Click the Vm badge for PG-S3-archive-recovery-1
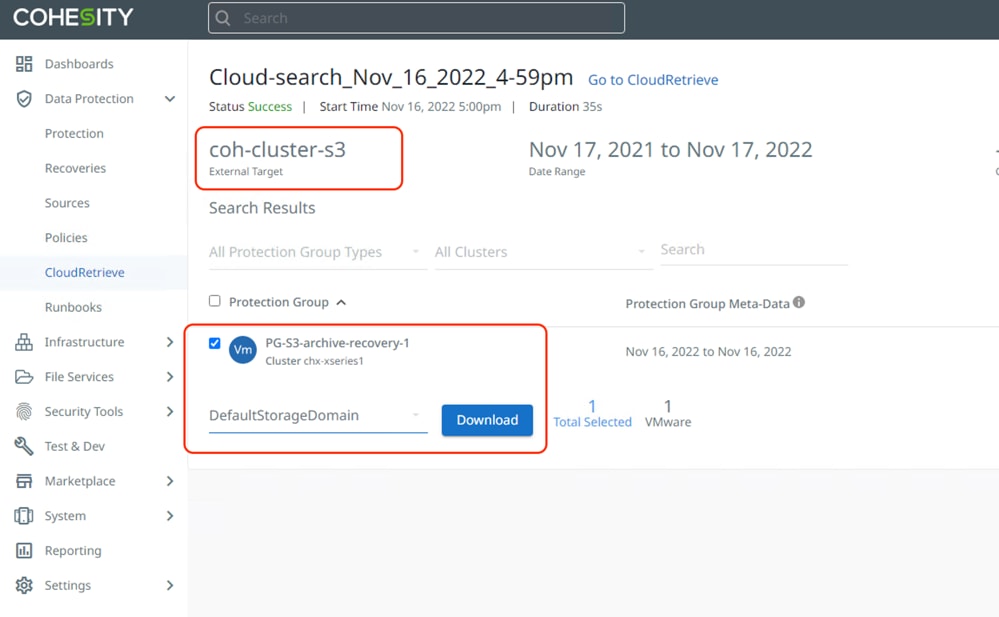This screenshot has height=617, width=999. pyautogui.click(x=243, y=350)
